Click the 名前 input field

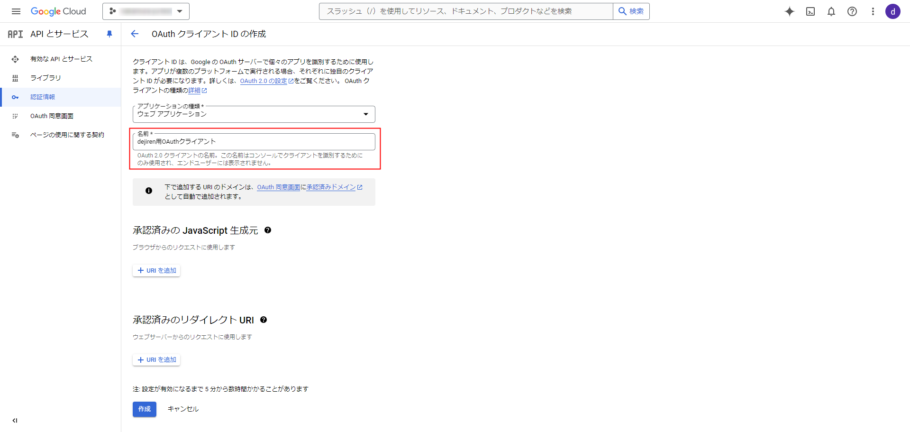254,141
